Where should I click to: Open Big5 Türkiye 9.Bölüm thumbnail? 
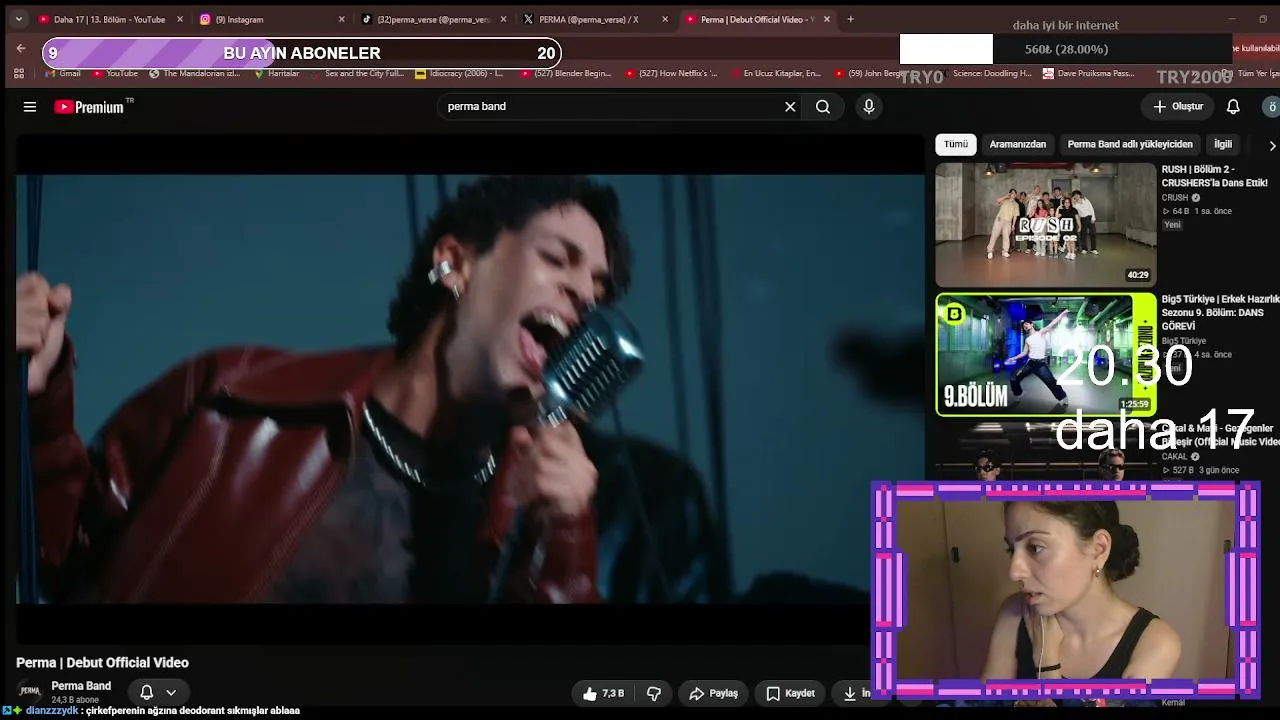[x=1045, y=354]
